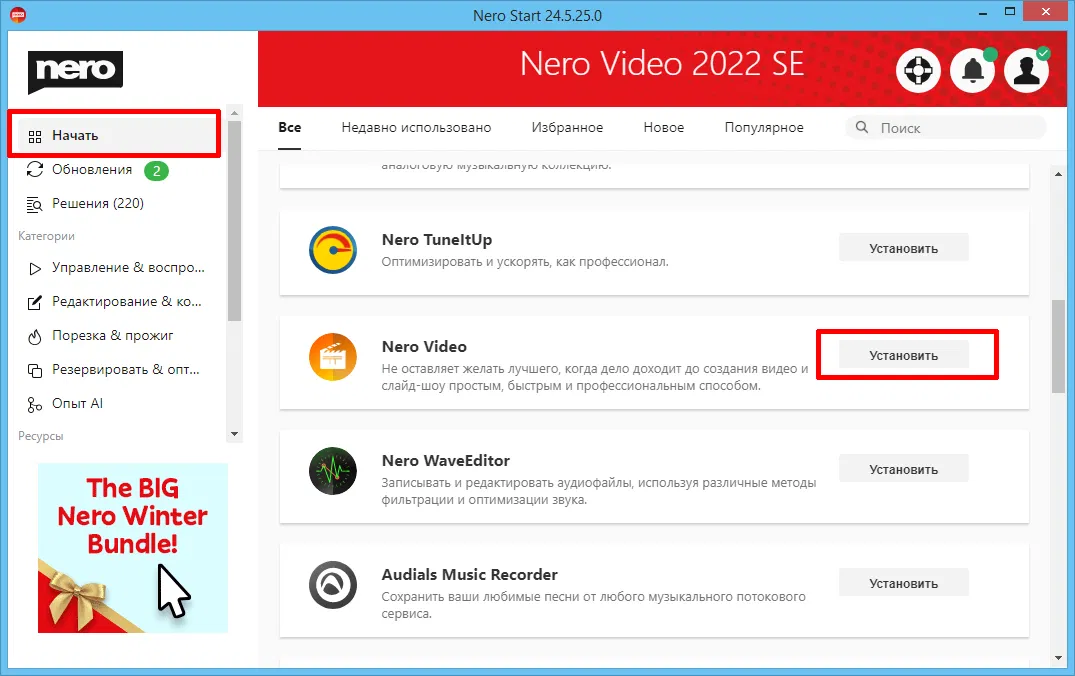Switch to the Популярное tab

click(x=764, y=128)
